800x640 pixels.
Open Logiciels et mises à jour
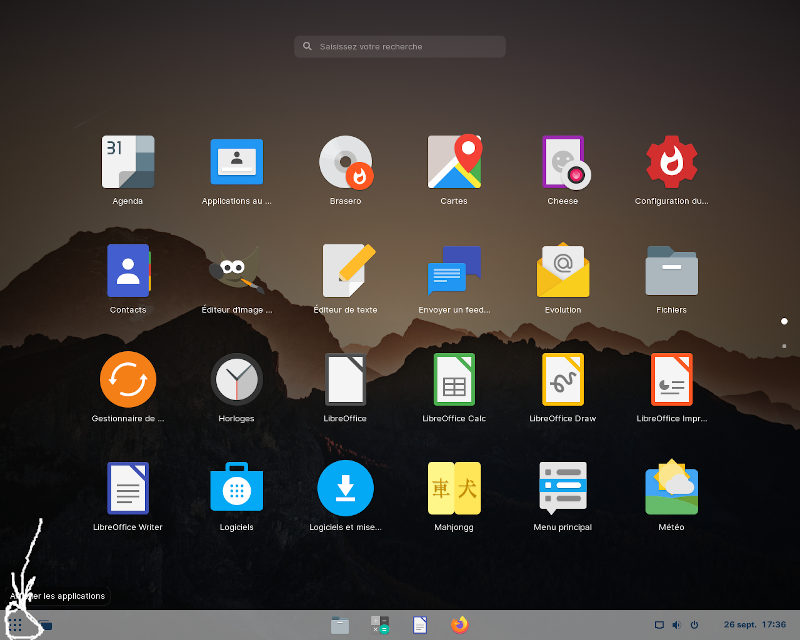point(345,488)
